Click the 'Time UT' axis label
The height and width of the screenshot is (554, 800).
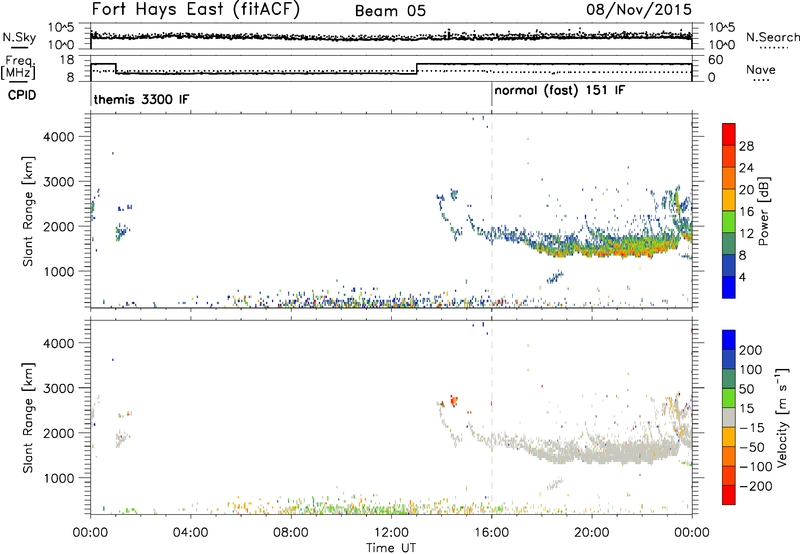point(391,548)
